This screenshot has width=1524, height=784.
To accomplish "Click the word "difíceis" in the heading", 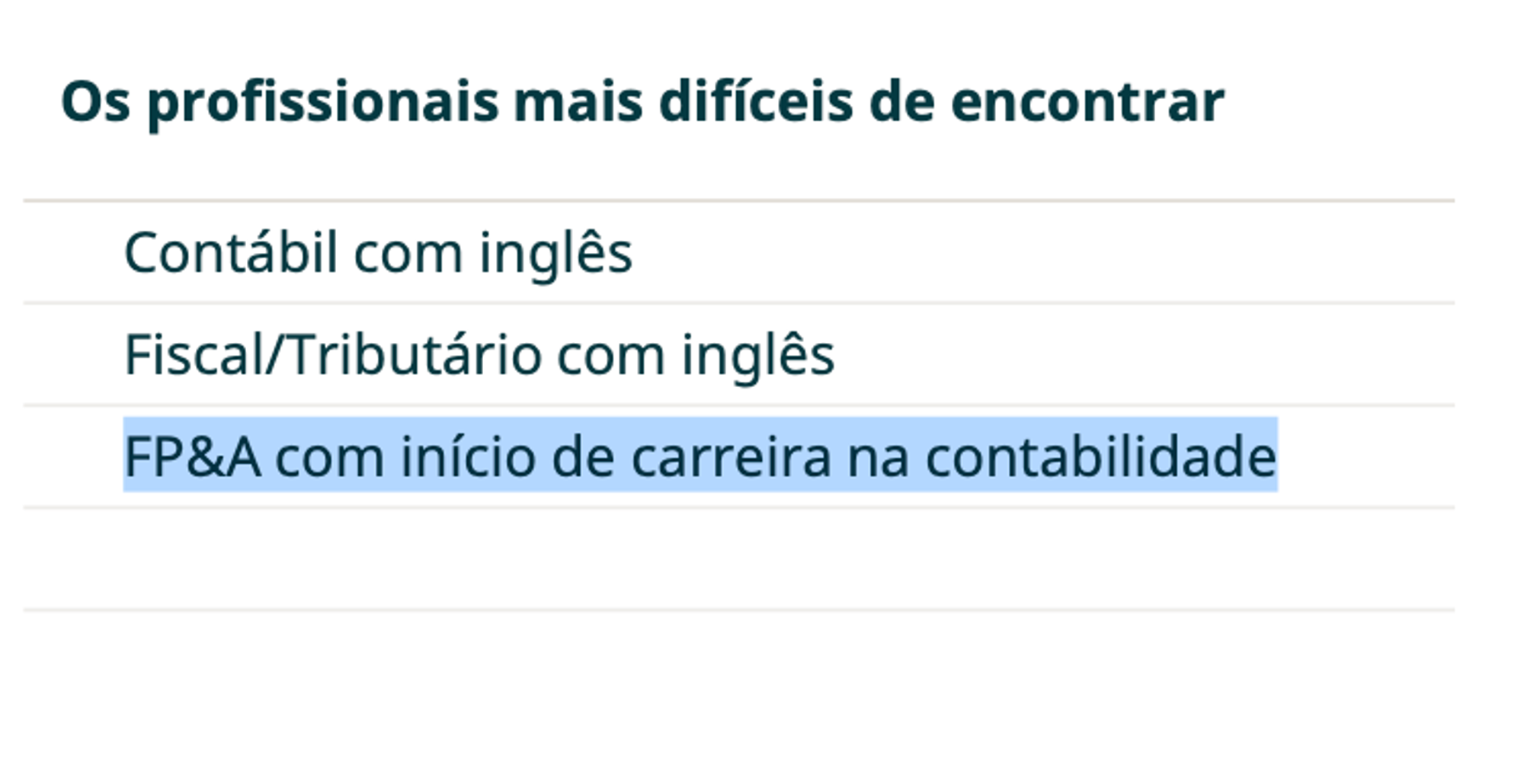I will click(x=756, y=102).
